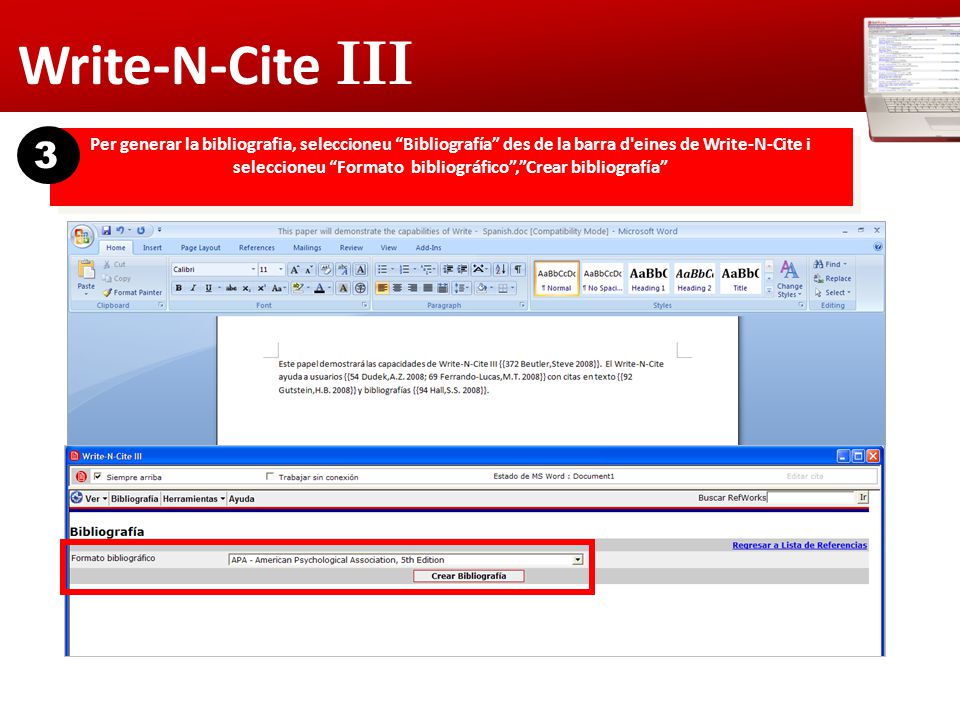Click Replace in the Editing group

[833, 279]
